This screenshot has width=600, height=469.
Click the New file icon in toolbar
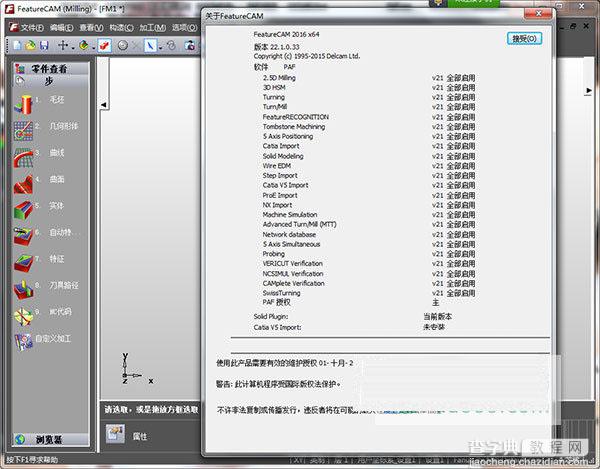[x=17, y=46]
